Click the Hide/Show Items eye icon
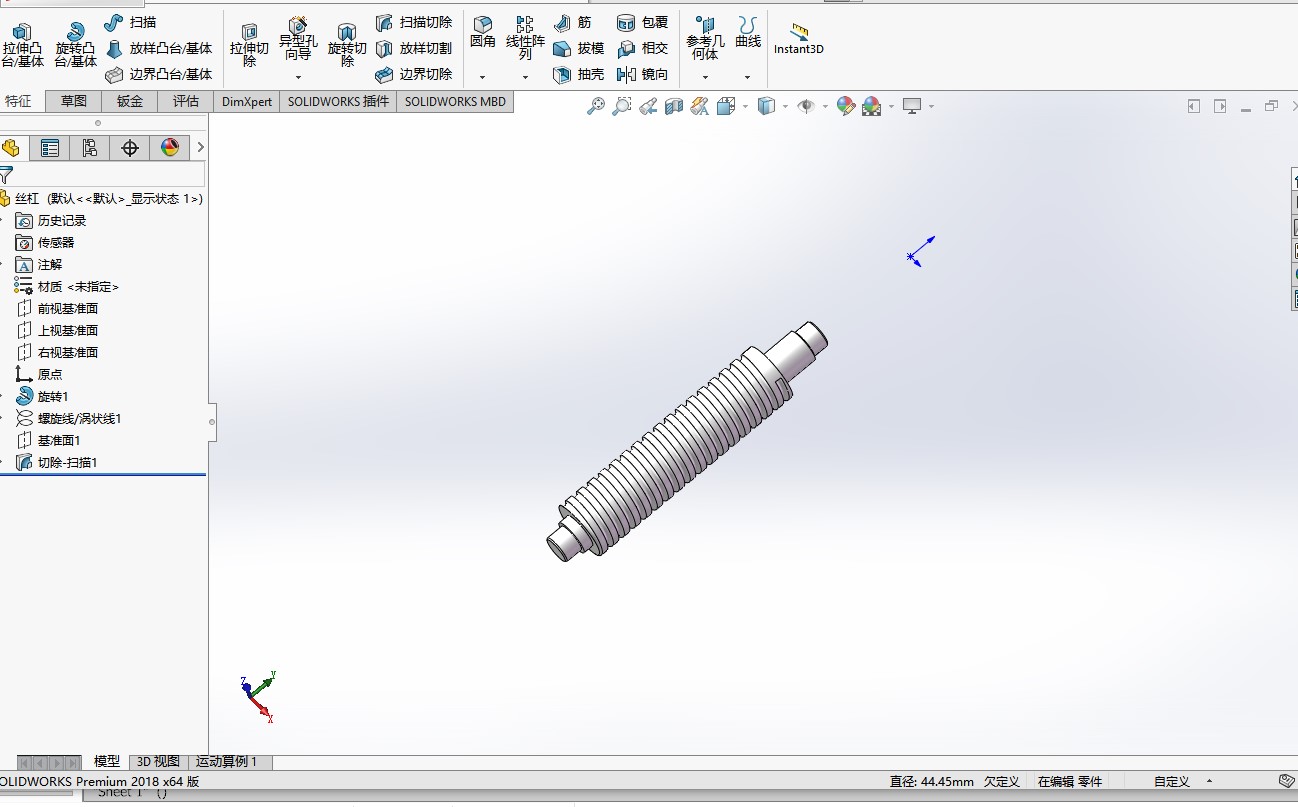 [x=806, y=106]
